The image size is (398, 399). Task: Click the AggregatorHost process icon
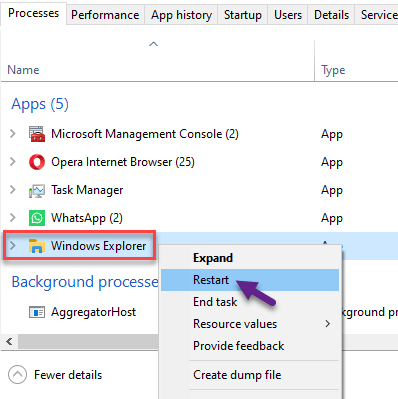[37, 312]
